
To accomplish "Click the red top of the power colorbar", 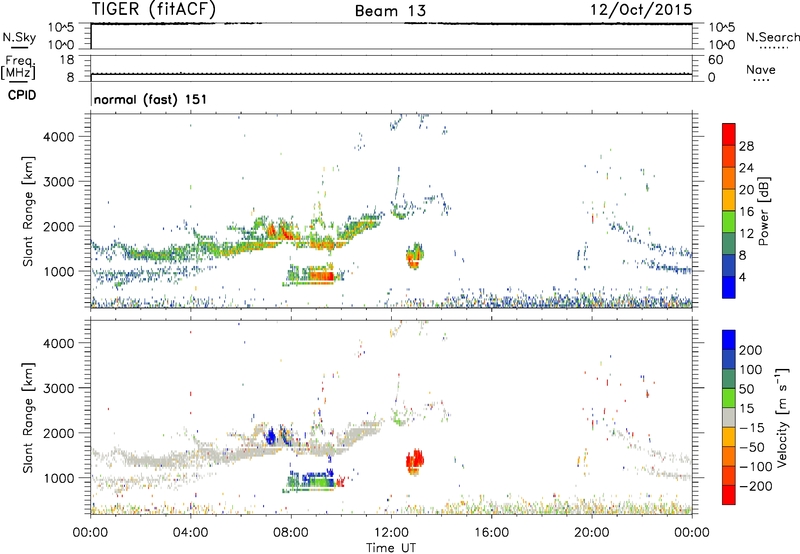I will (729, 134).
